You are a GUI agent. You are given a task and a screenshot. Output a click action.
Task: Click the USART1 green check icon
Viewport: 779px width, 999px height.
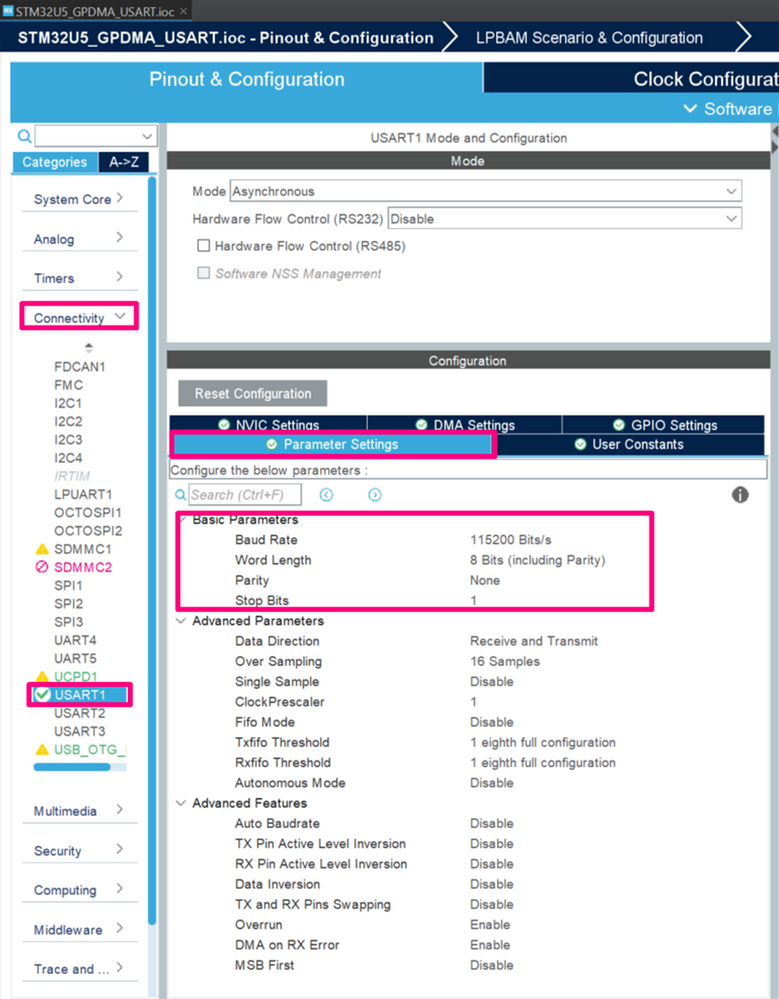tap(43, 694)
